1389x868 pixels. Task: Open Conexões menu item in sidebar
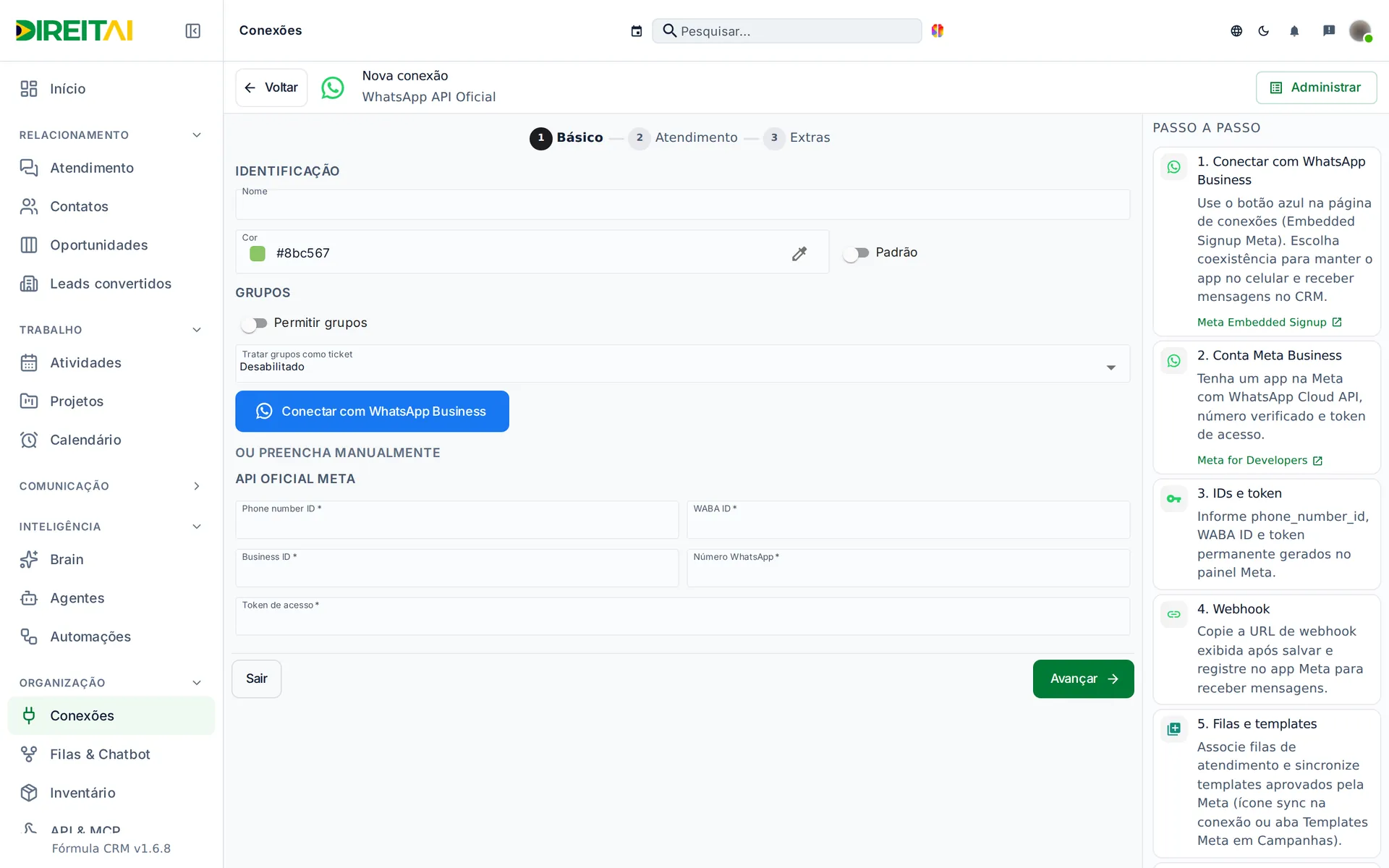(x=111, y=715)
